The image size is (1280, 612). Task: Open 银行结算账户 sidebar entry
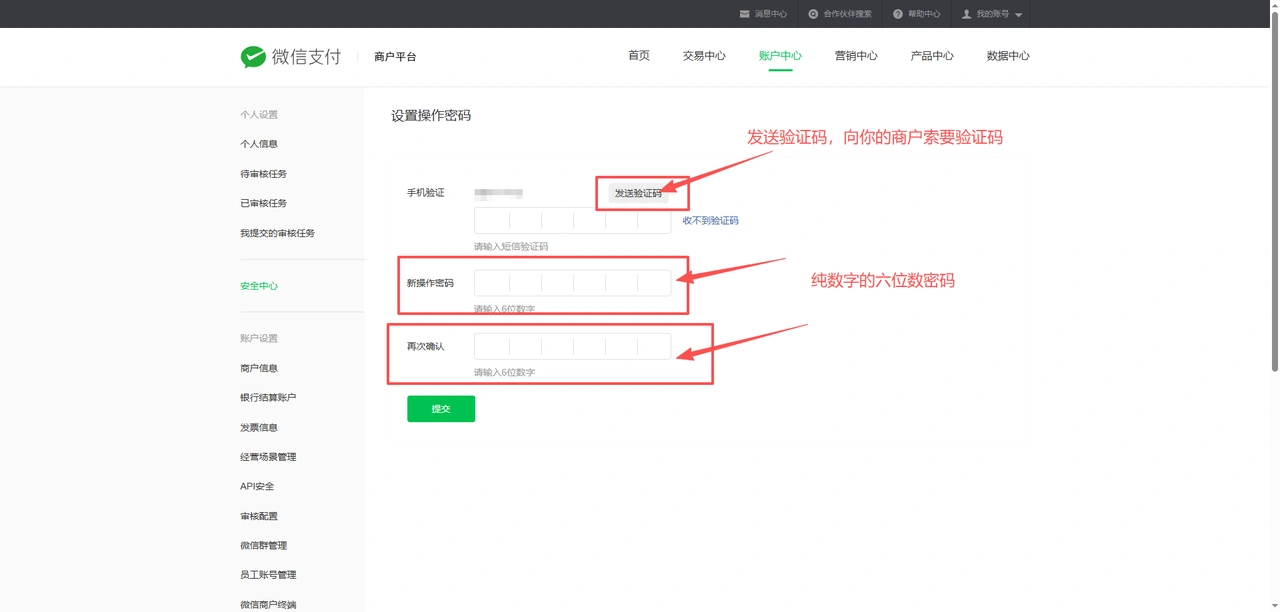point(268,398)
